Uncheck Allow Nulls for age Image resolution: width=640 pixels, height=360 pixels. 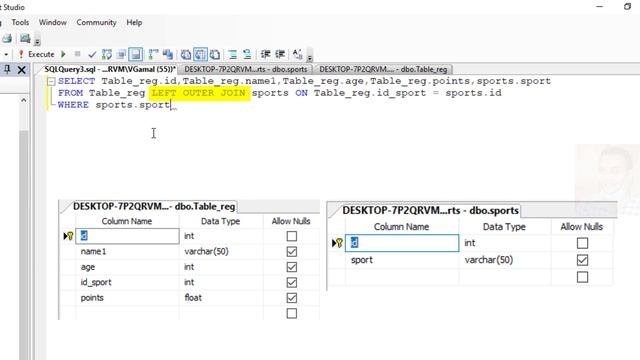pos(291,267)
